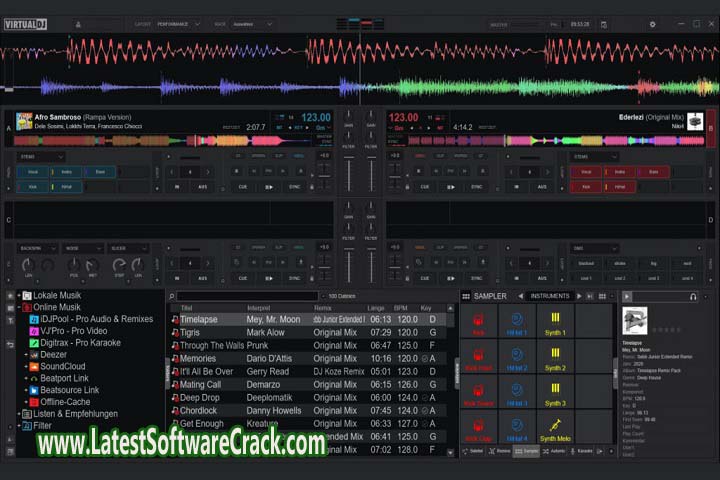This screenshot has width=720, height=480.
Task: Play the prelisten preview
Action: (x=627, y=297)
